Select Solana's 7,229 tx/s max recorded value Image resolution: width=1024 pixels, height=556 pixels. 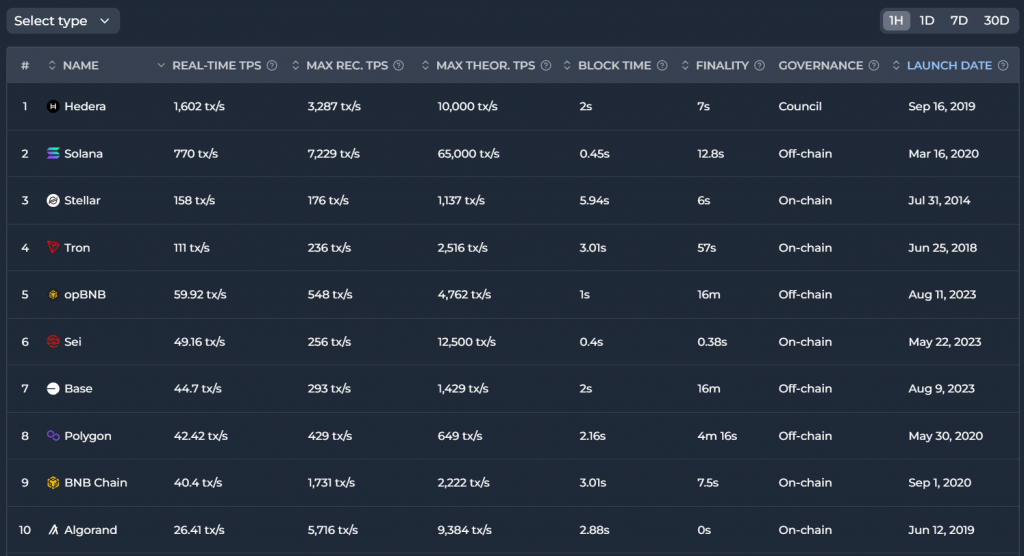click(x=334, y=154)
